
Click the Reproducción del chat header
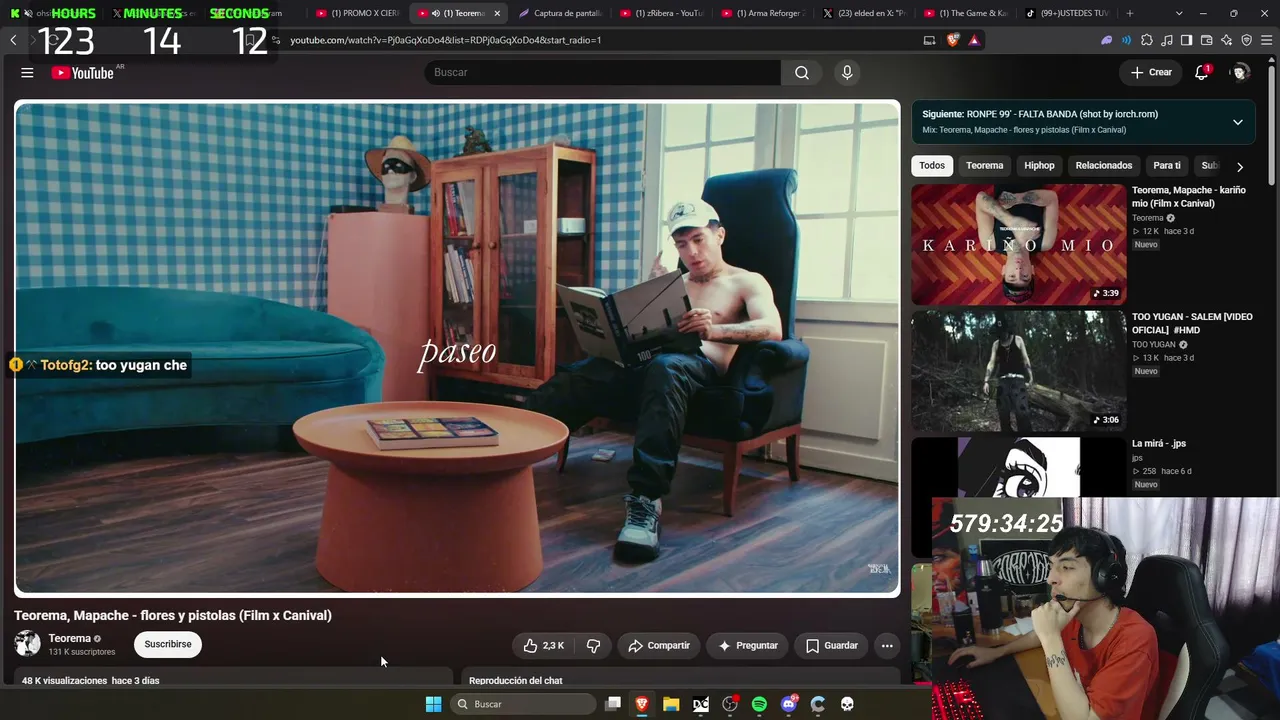click(515, 680)
